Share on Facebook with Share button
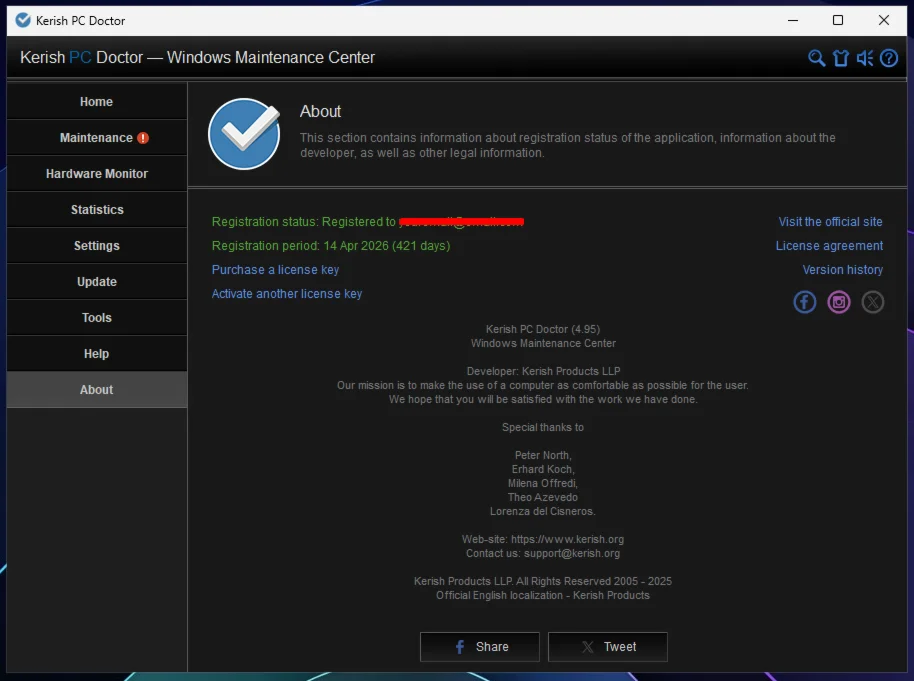The width and height of the screenshot is (914, 681). click(x=480, y=647)
